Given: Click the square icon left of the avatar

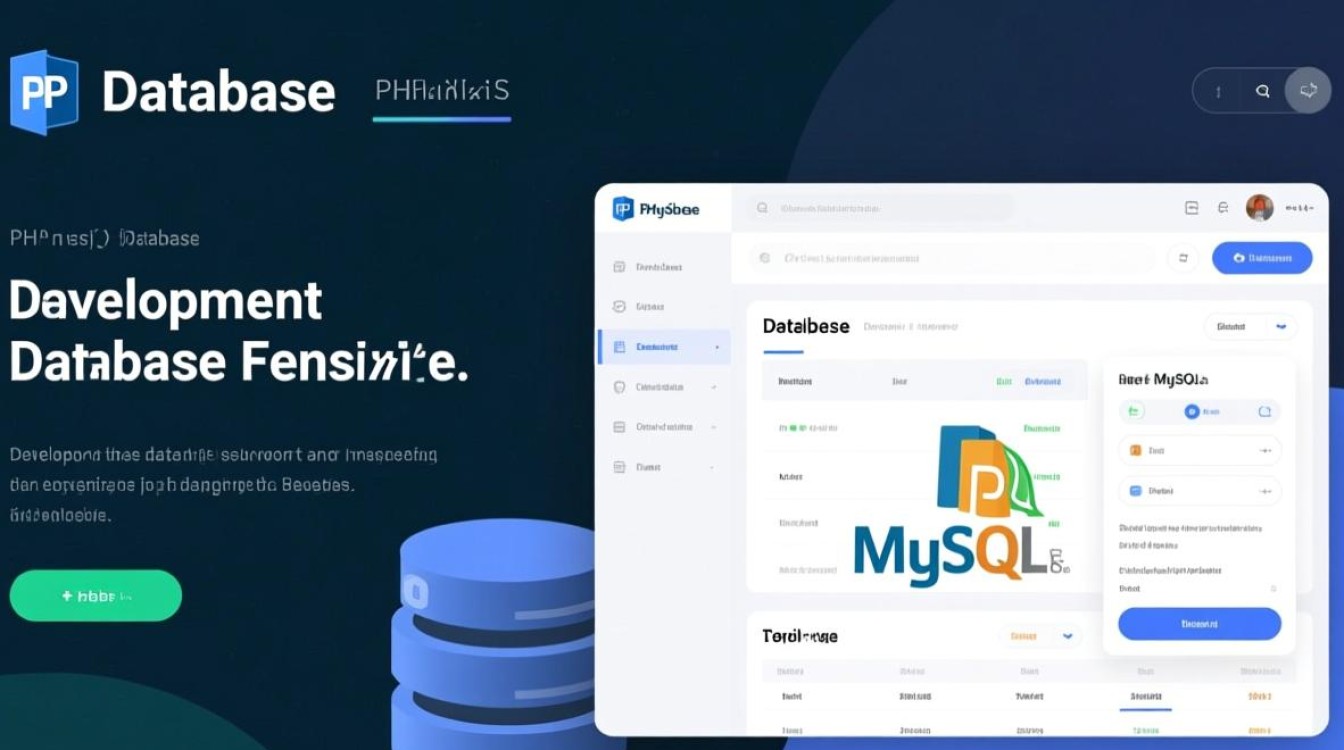Looking at the screenshot, I should click(x=1191, y=208).
